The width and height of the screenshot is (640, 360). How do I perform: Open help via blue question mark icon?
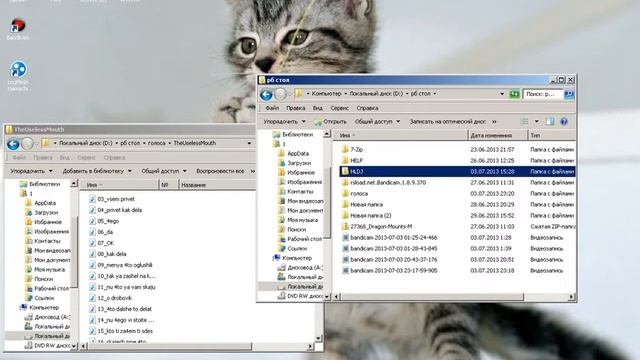coord(564,122)
